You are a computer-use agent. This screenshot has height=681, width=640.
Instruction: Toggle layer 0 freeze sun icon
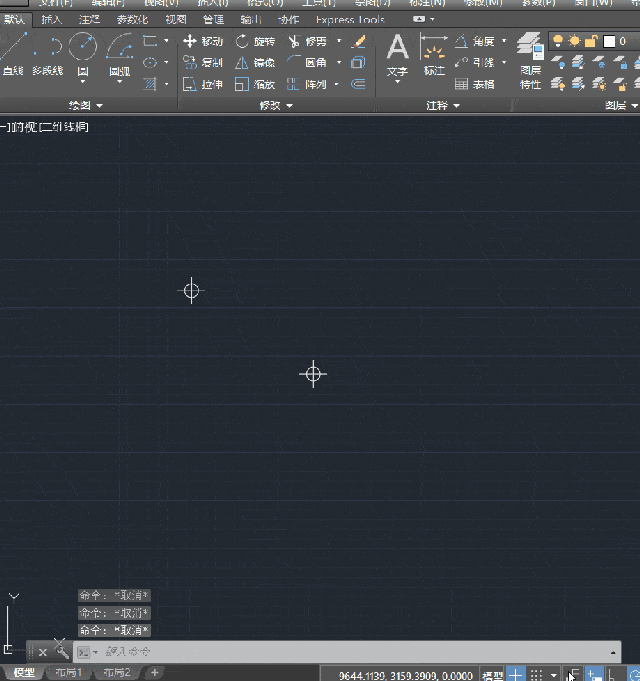tap(574, 41)
